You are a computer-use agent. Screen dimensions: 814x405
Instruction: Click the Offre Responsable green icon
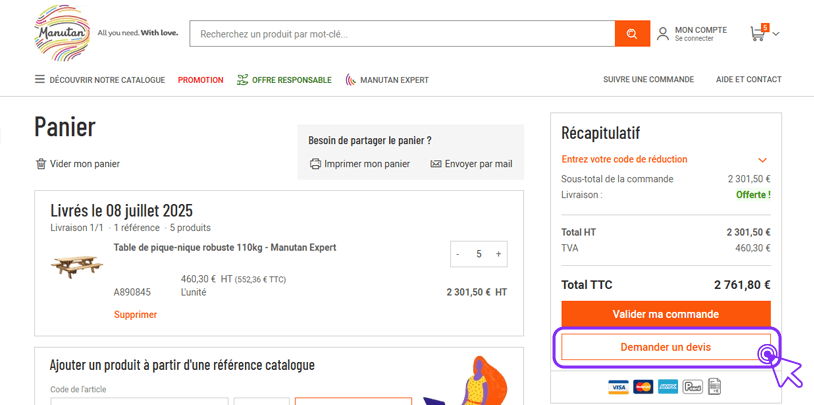point(242,80)
